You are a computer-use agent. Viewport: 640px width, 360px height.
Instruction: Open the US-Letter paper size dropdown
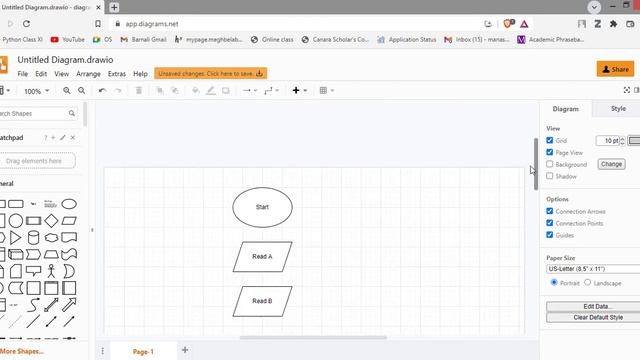[593, 269]
